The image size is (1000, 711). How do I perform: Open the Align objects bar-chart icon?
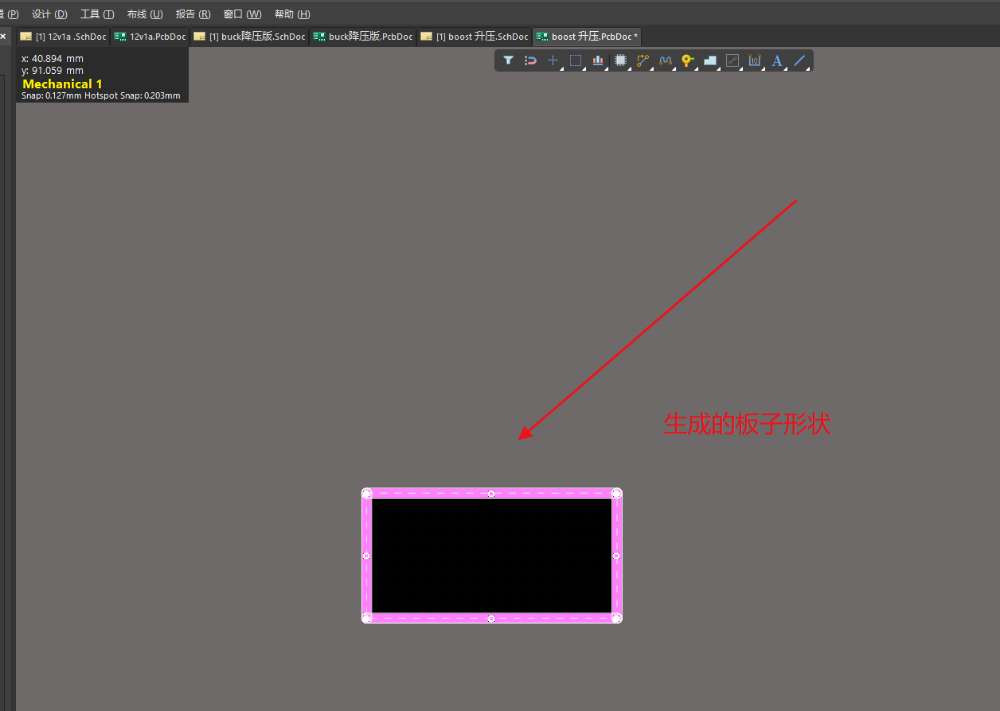pos(598,61)
